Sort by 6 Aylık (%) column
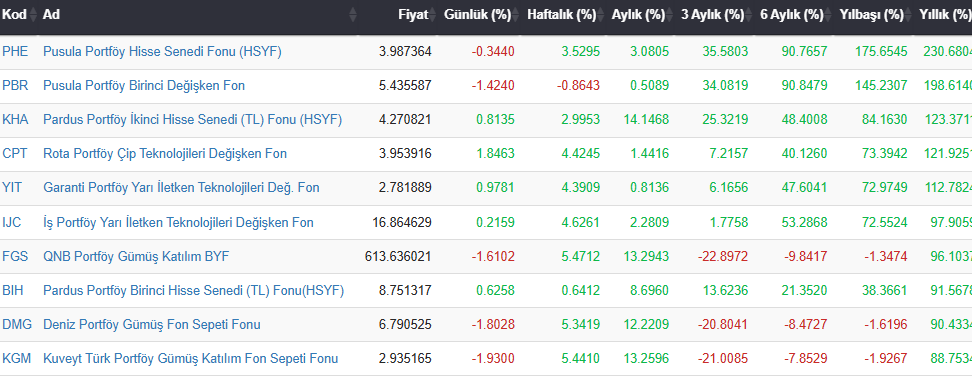 (x=792, y=15)
